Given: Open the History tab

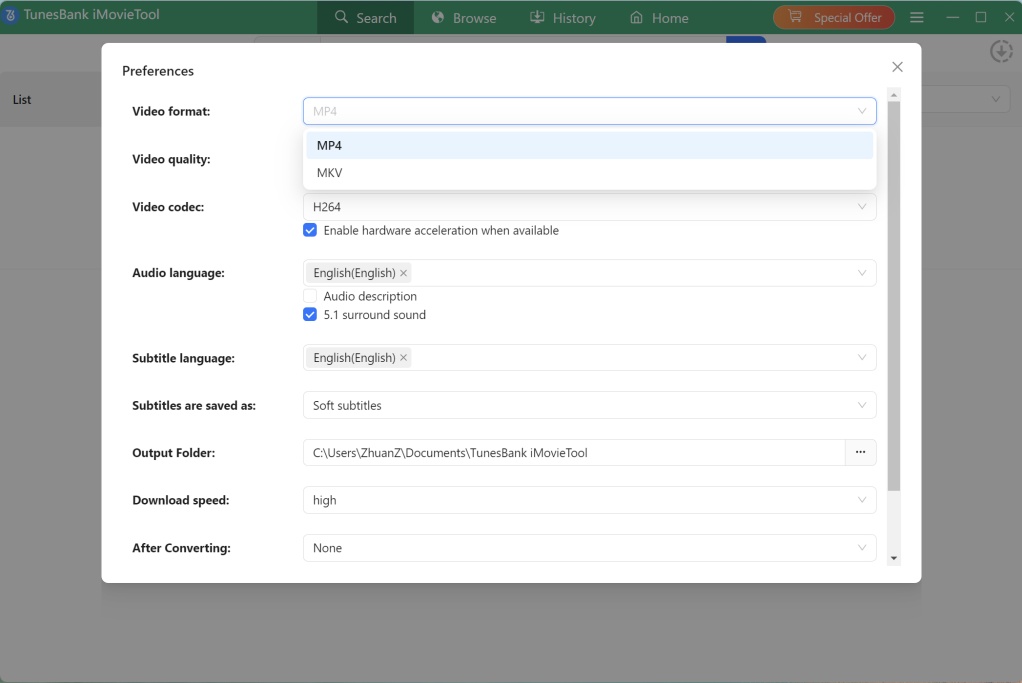Looking at the screenshot, I should [562, 18].
